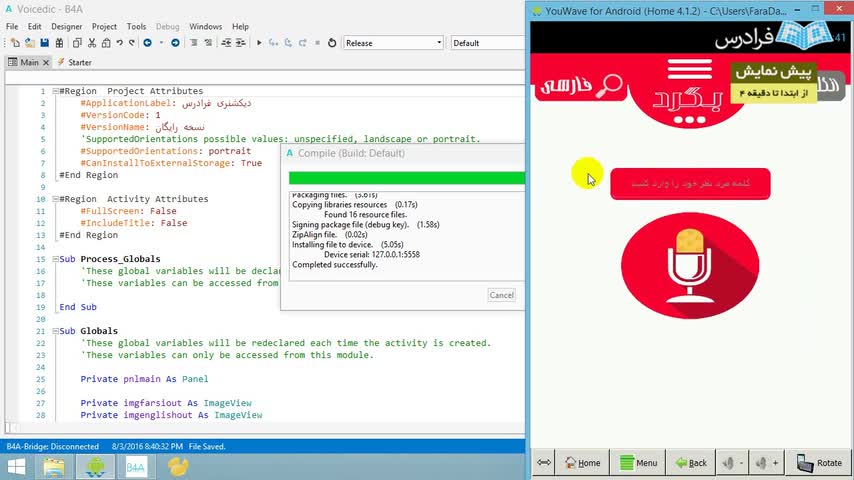Click the Export As Zip gift icon

click(59, 43)
